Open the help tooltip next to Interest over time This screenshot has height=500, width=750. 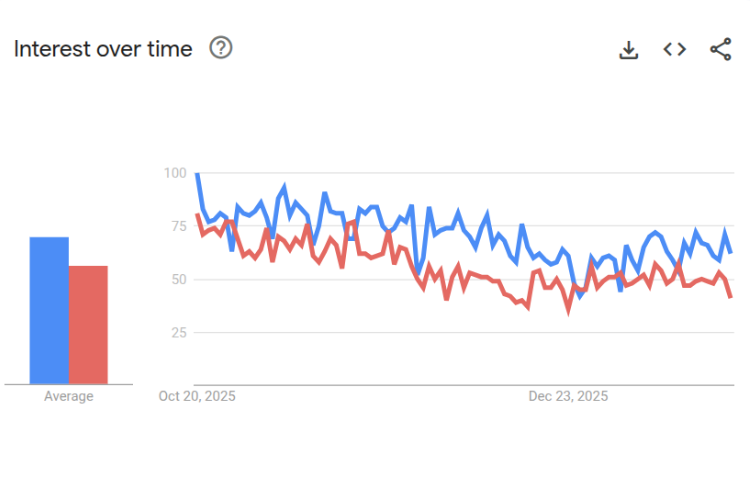tap(220, 48)
